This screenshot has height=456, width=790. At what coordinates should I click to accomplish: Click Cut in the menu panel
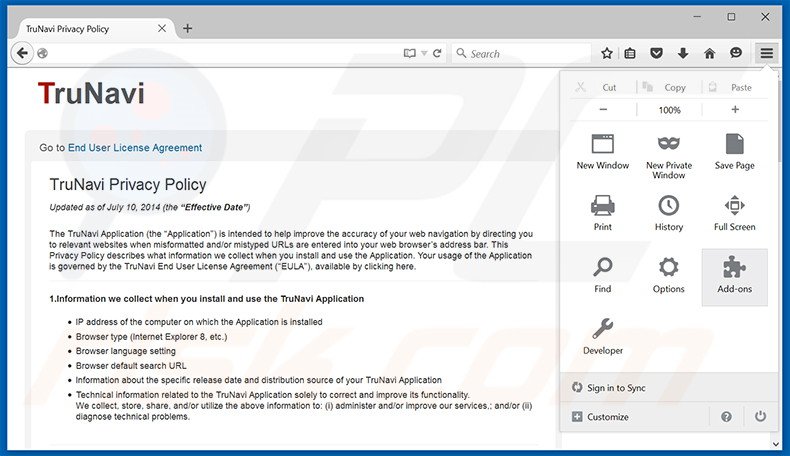(x=603, y=87)
